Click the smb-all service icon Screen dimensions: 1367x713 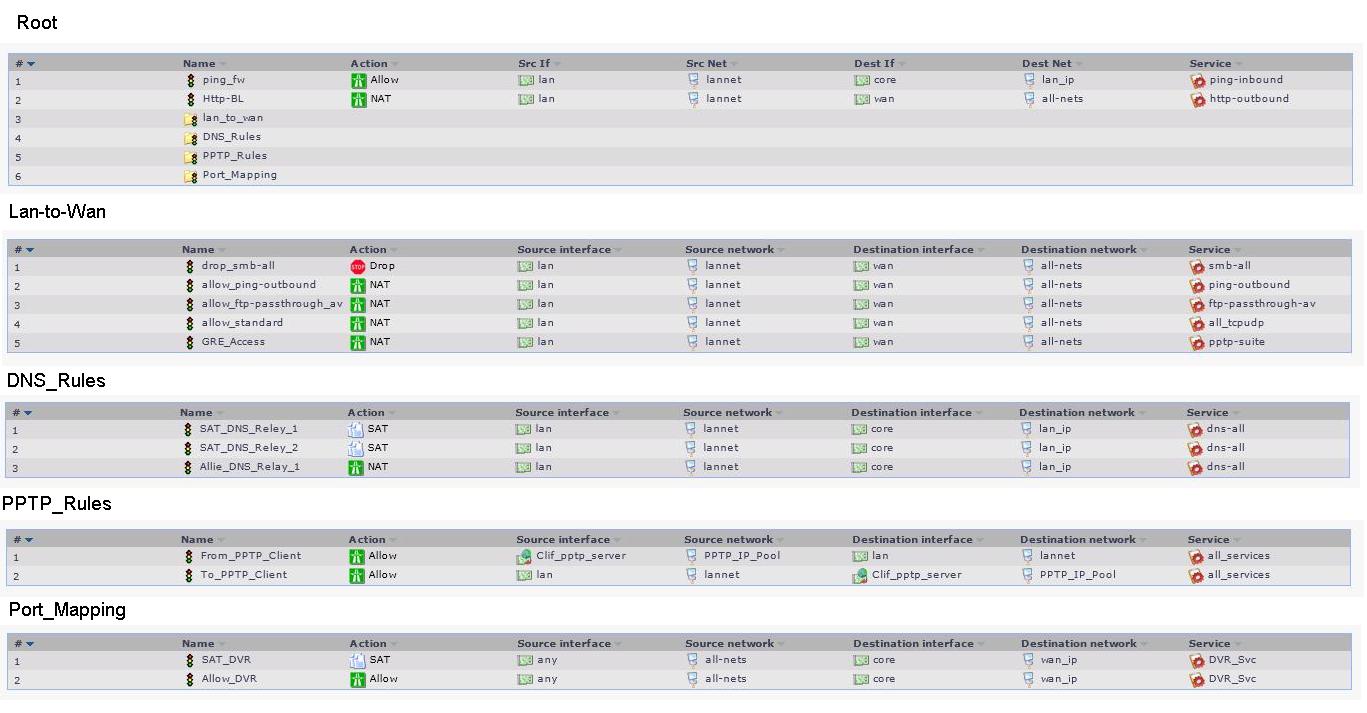click(1196, 267)
